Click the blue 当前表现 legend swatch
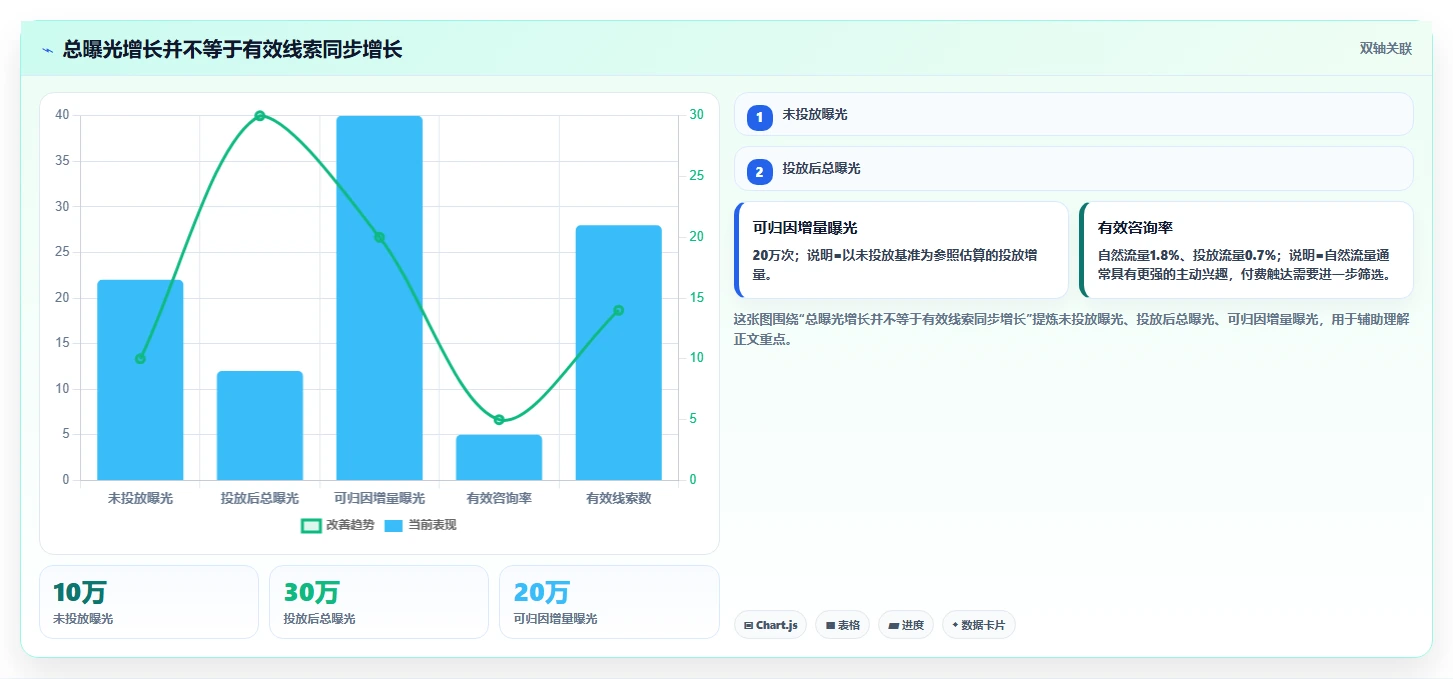The width and height of the screenshot is (1453, 679). 394,525
